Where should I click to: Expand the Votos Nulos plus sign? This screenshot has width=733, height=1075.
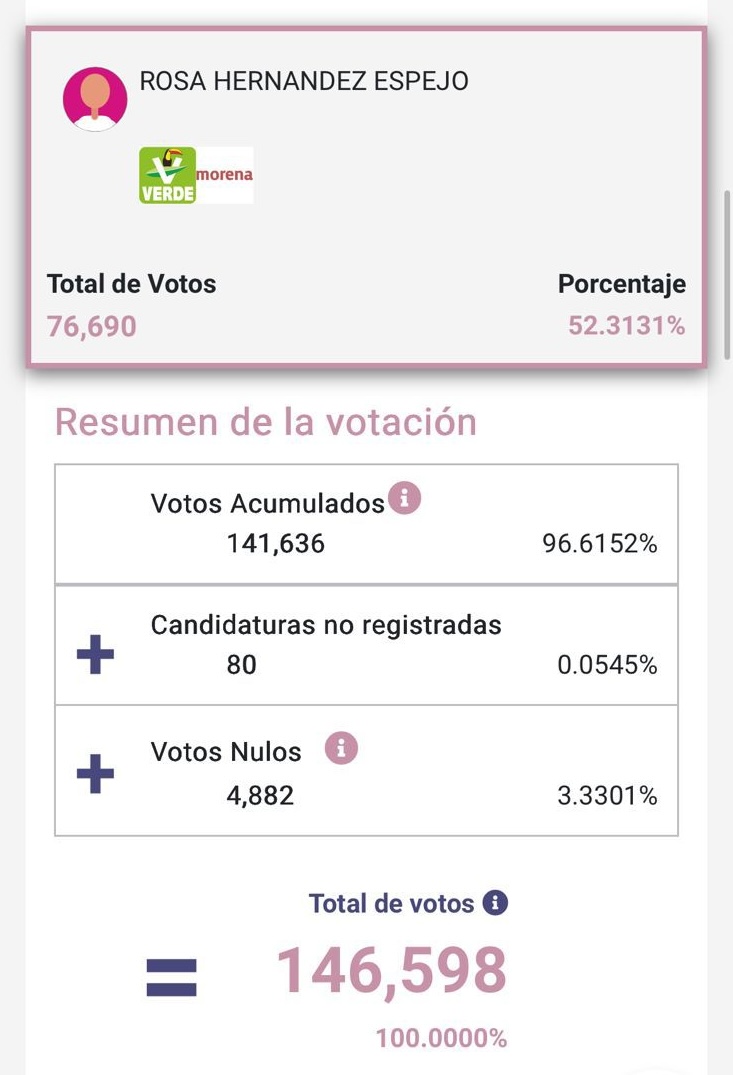(x=96, y=775)
